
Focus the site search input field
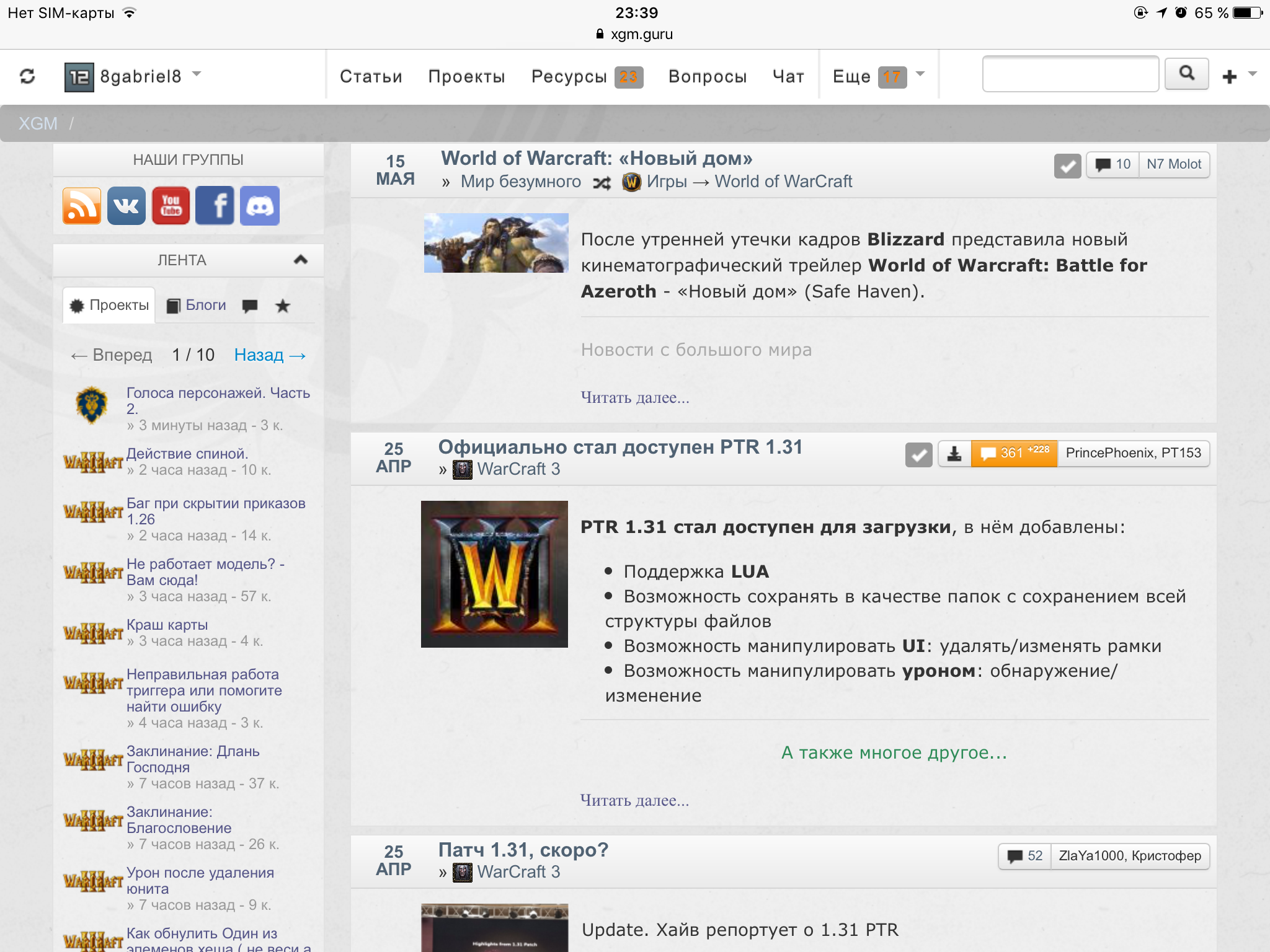[x=1070, y=74]
